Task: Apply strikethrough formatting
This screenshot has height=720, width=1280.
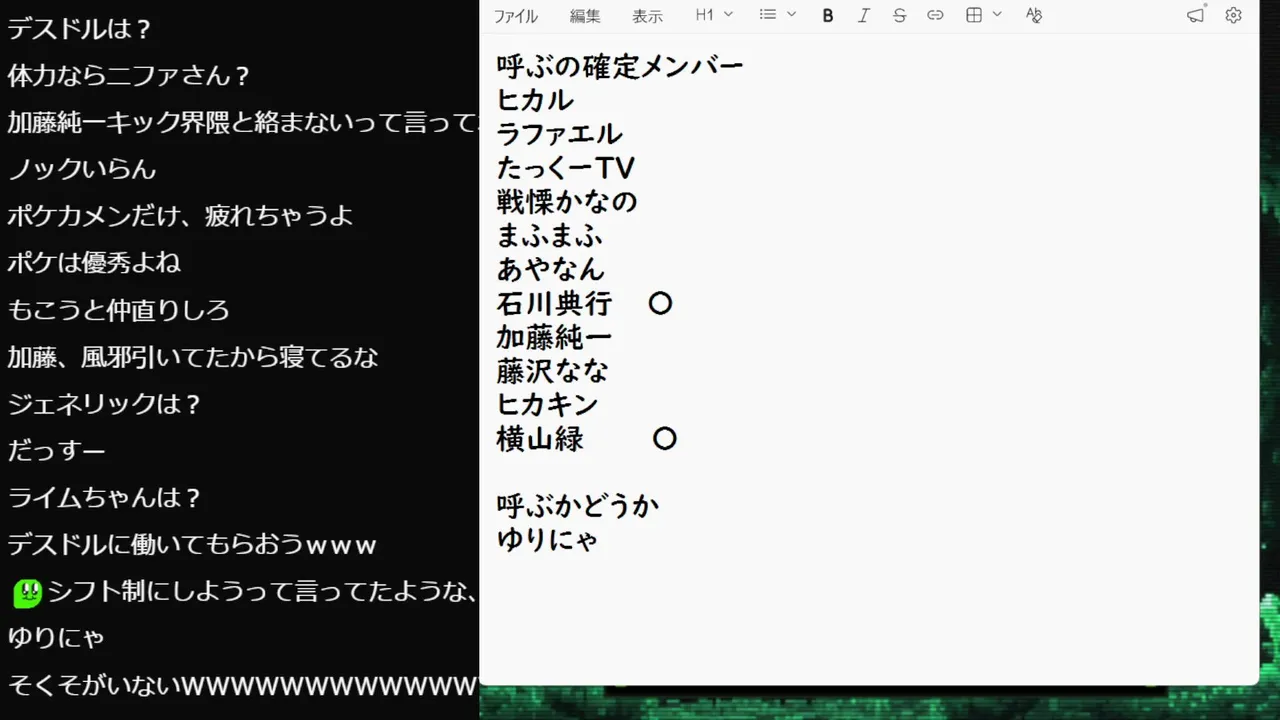Action: click(899, 15)
